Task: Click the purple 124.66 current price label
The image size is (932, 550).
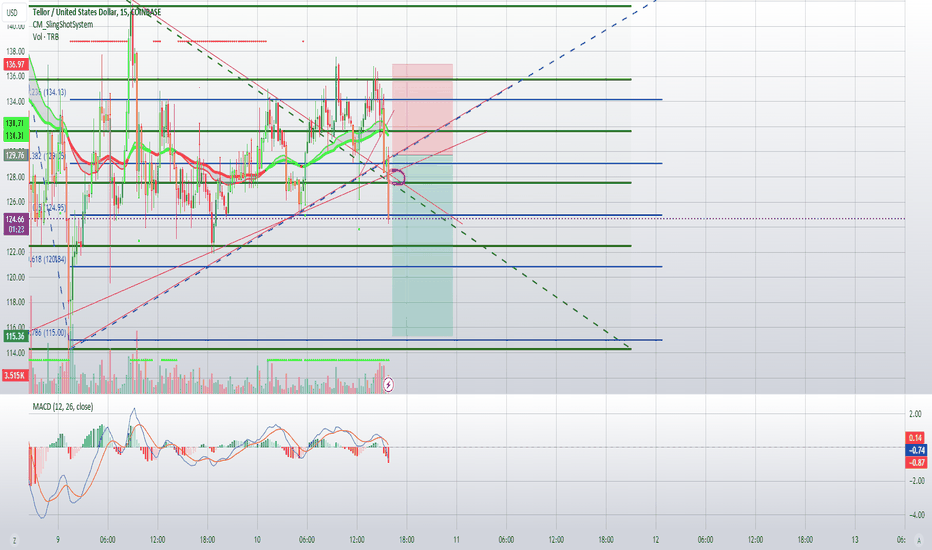Action: click(15, 219)
